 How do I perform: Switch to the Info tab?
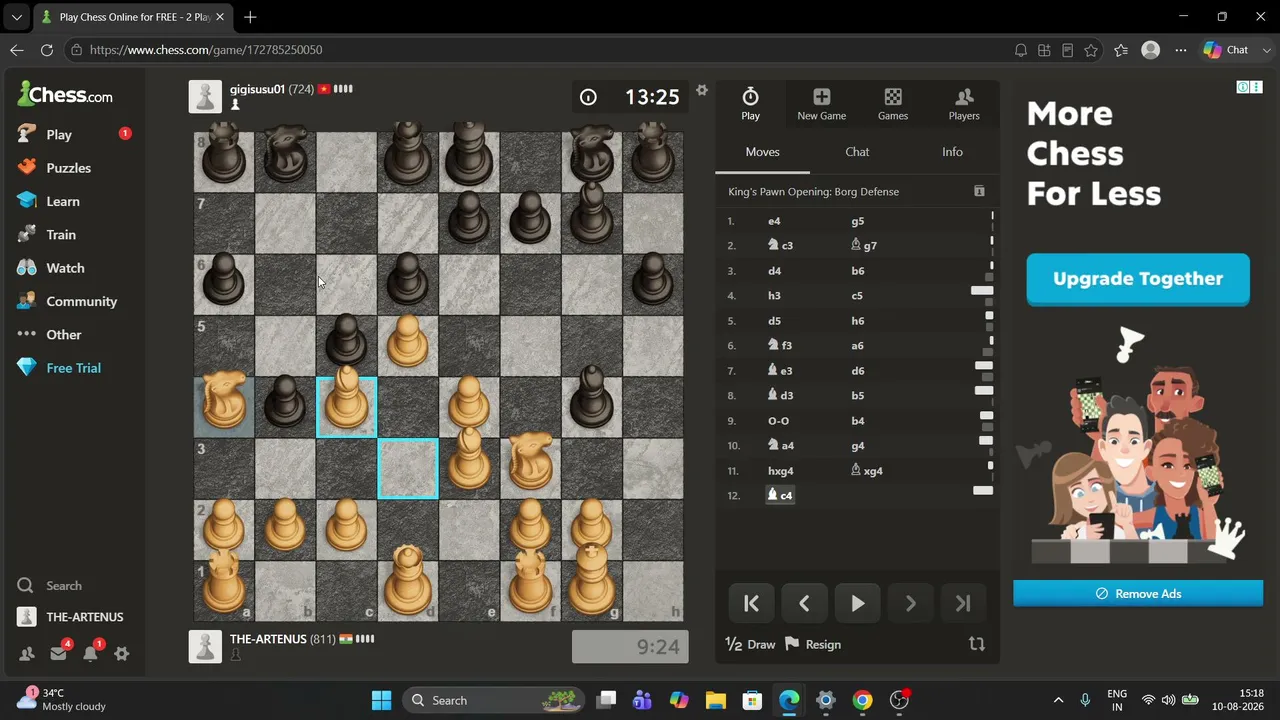pos(952,152)
